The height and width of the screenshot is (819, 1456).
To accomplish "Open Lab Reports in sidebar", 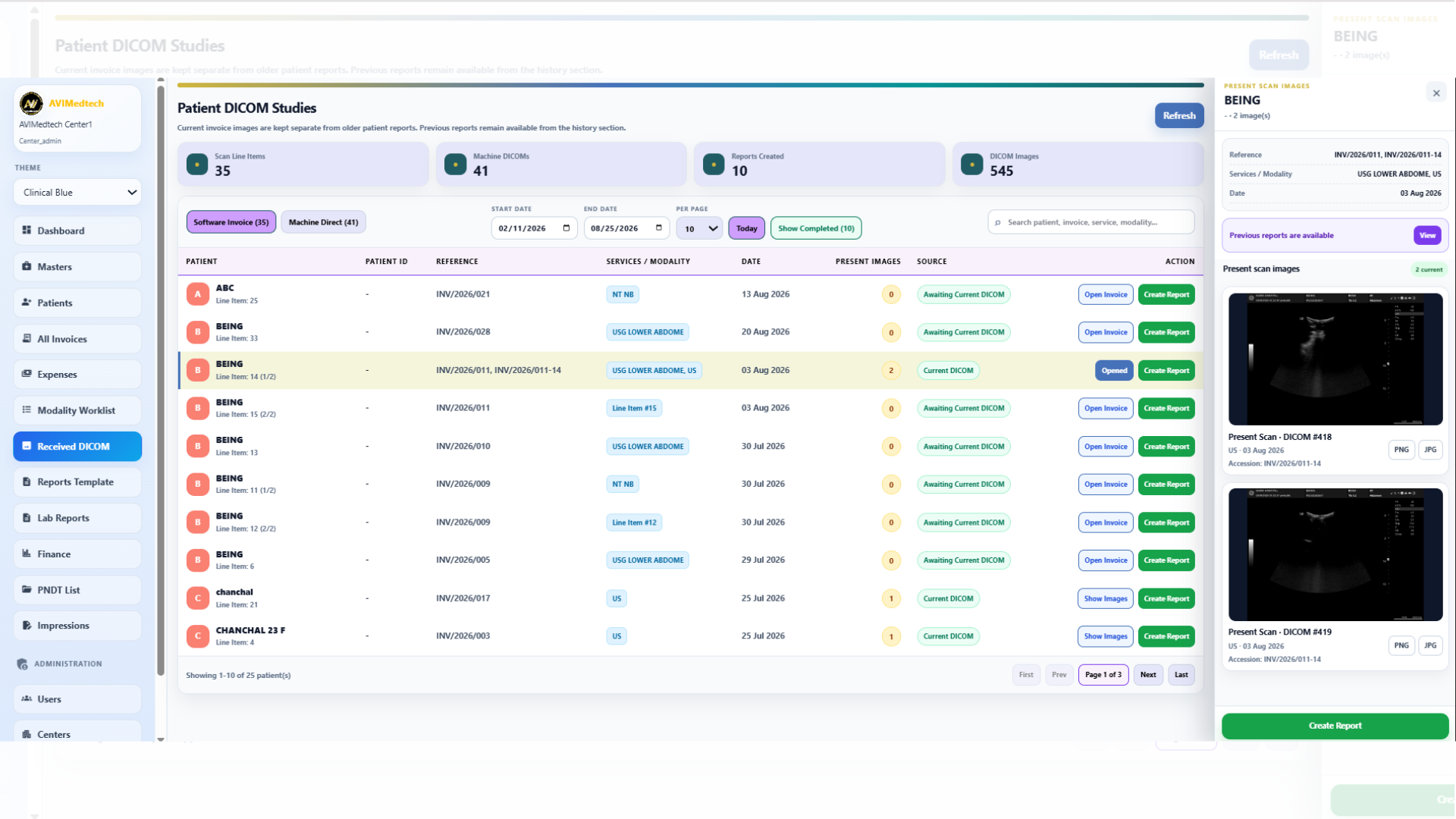I will click(x=77, y=518).
